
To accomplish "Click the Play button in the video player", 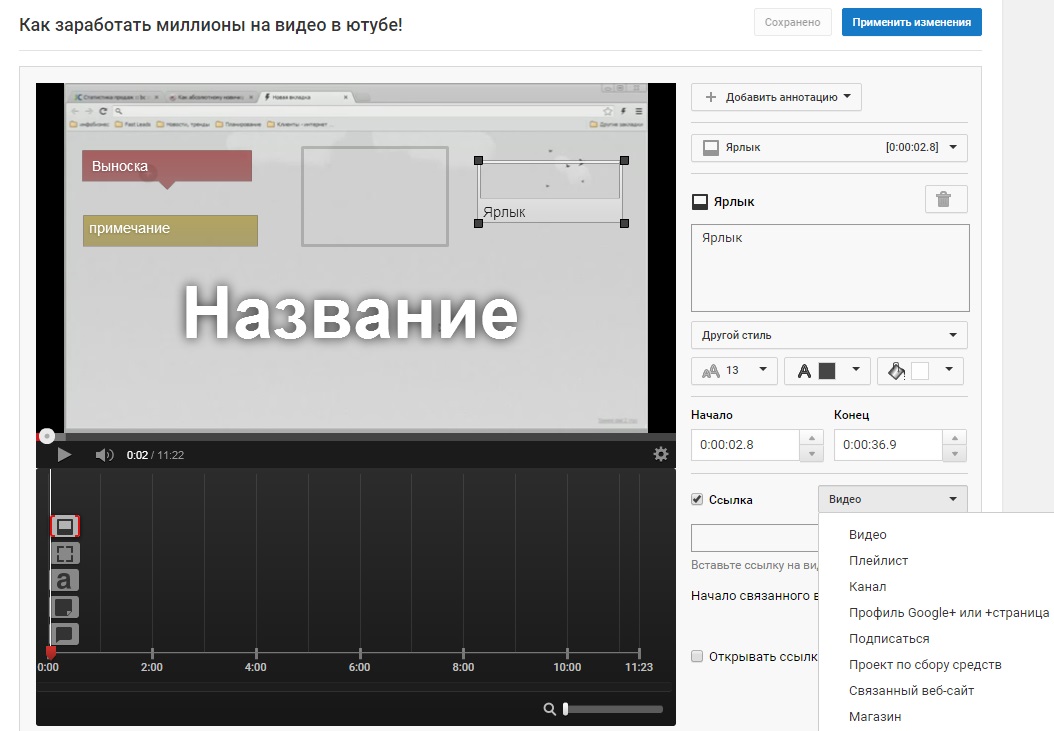I will click(x=64, y=455).
